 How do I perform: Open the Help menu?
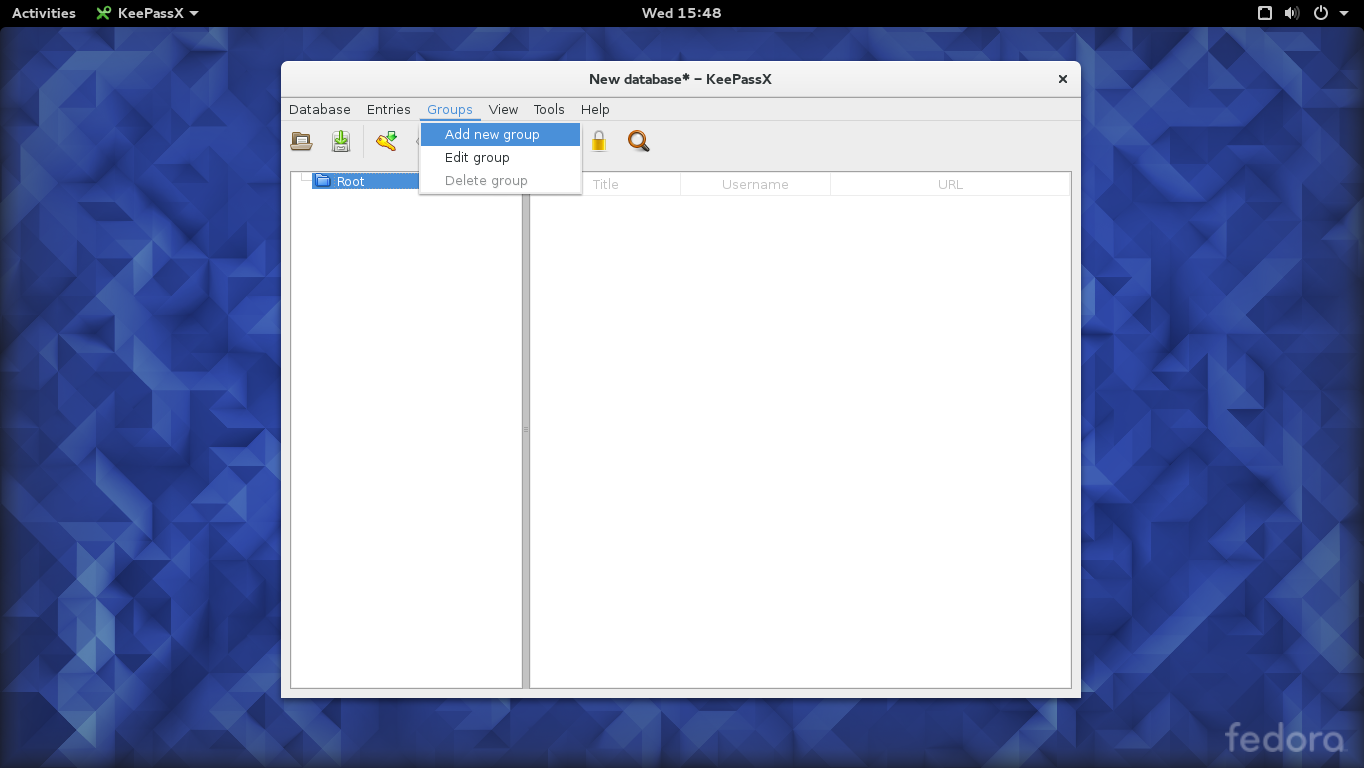595,109
